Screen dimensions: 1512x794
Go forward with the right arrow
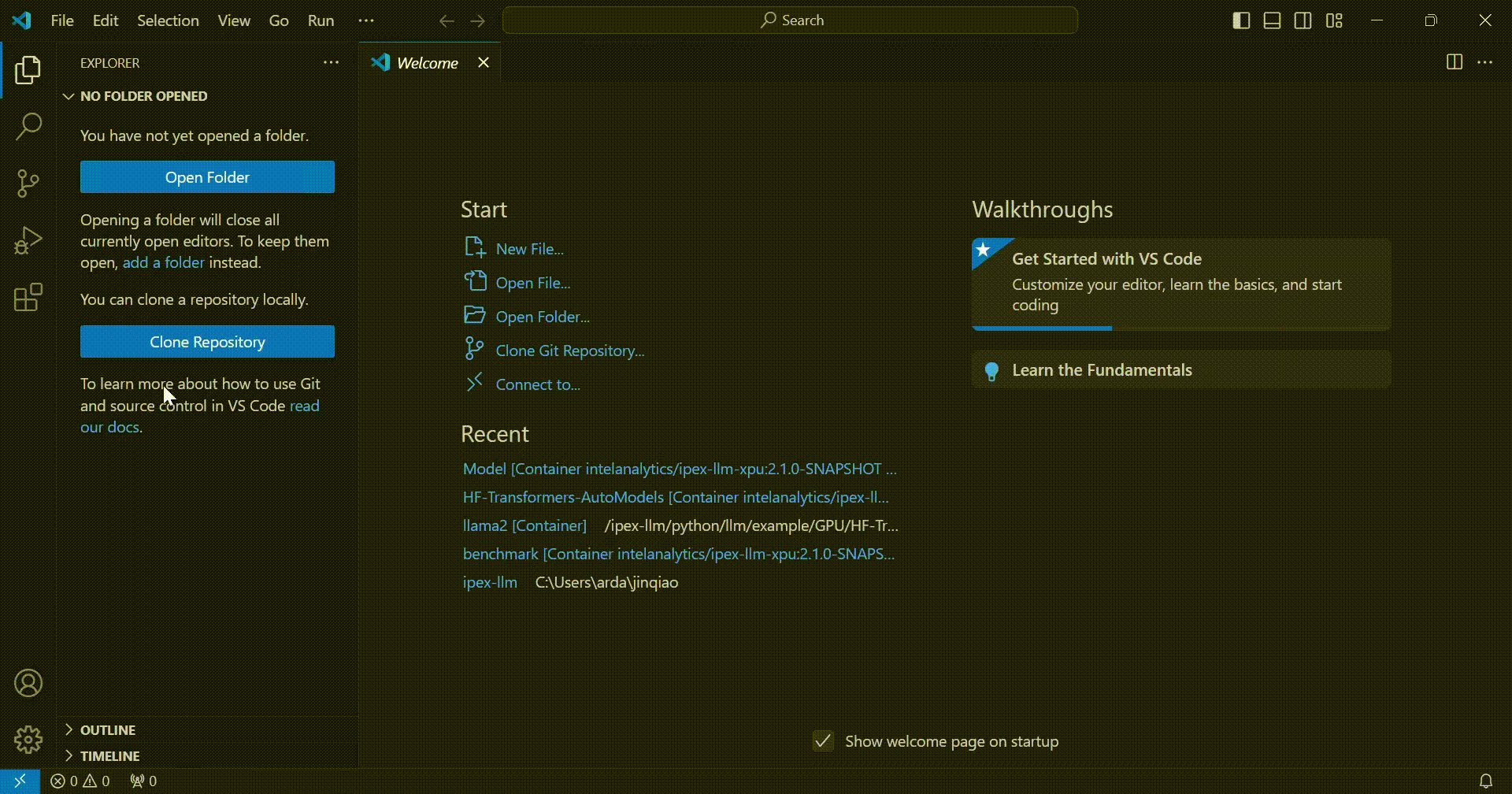click(x=478, y=21)
